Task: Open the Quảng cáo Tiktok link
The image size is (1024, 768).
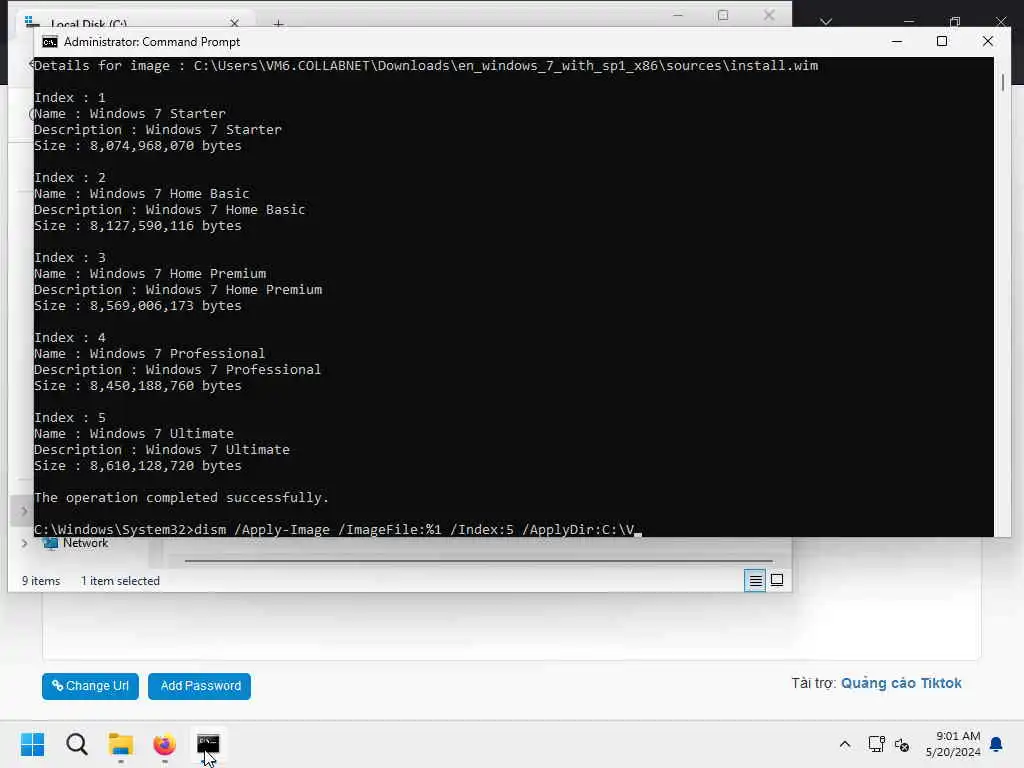Action: 901,683
